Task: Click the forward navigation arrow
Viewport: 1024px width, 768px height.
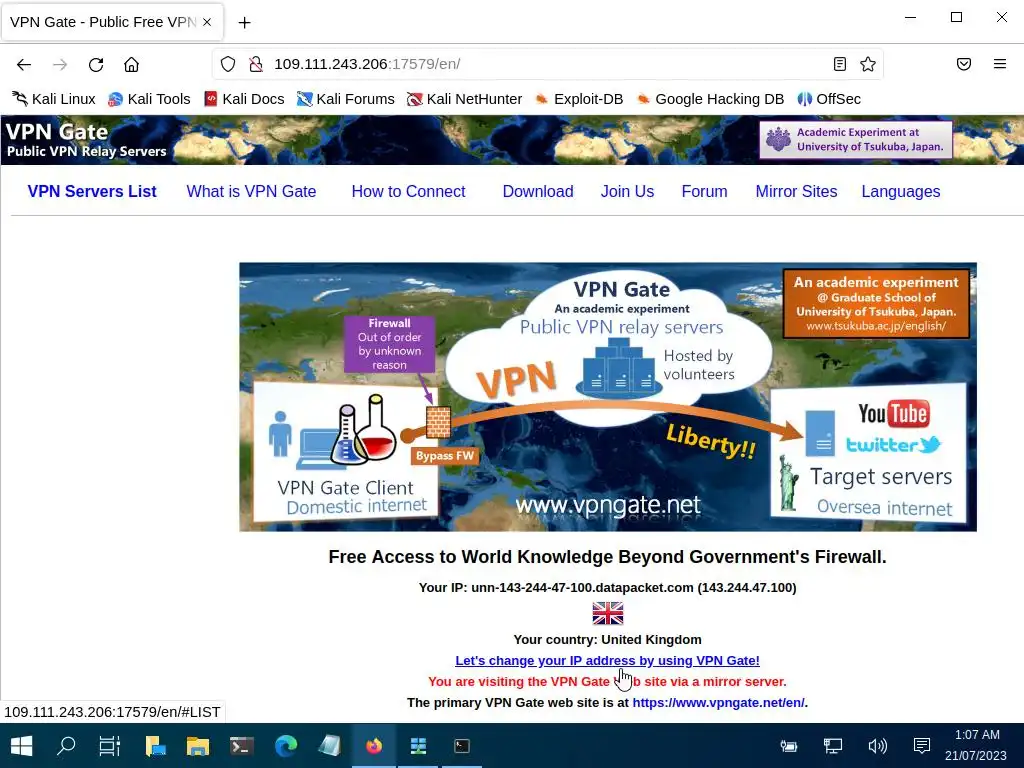Action: point(60,64)
